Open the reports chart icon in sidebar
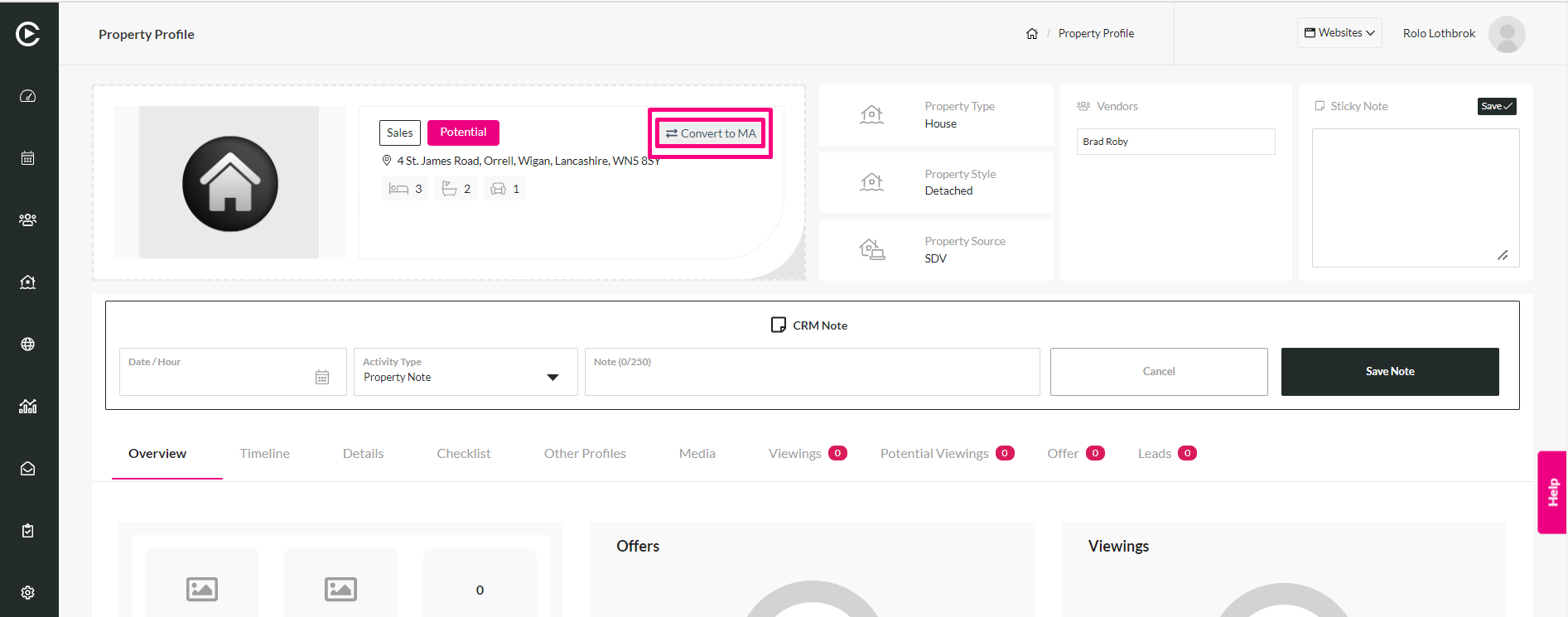The width and height of the screenshot is (1568, 617). point(28,407)
